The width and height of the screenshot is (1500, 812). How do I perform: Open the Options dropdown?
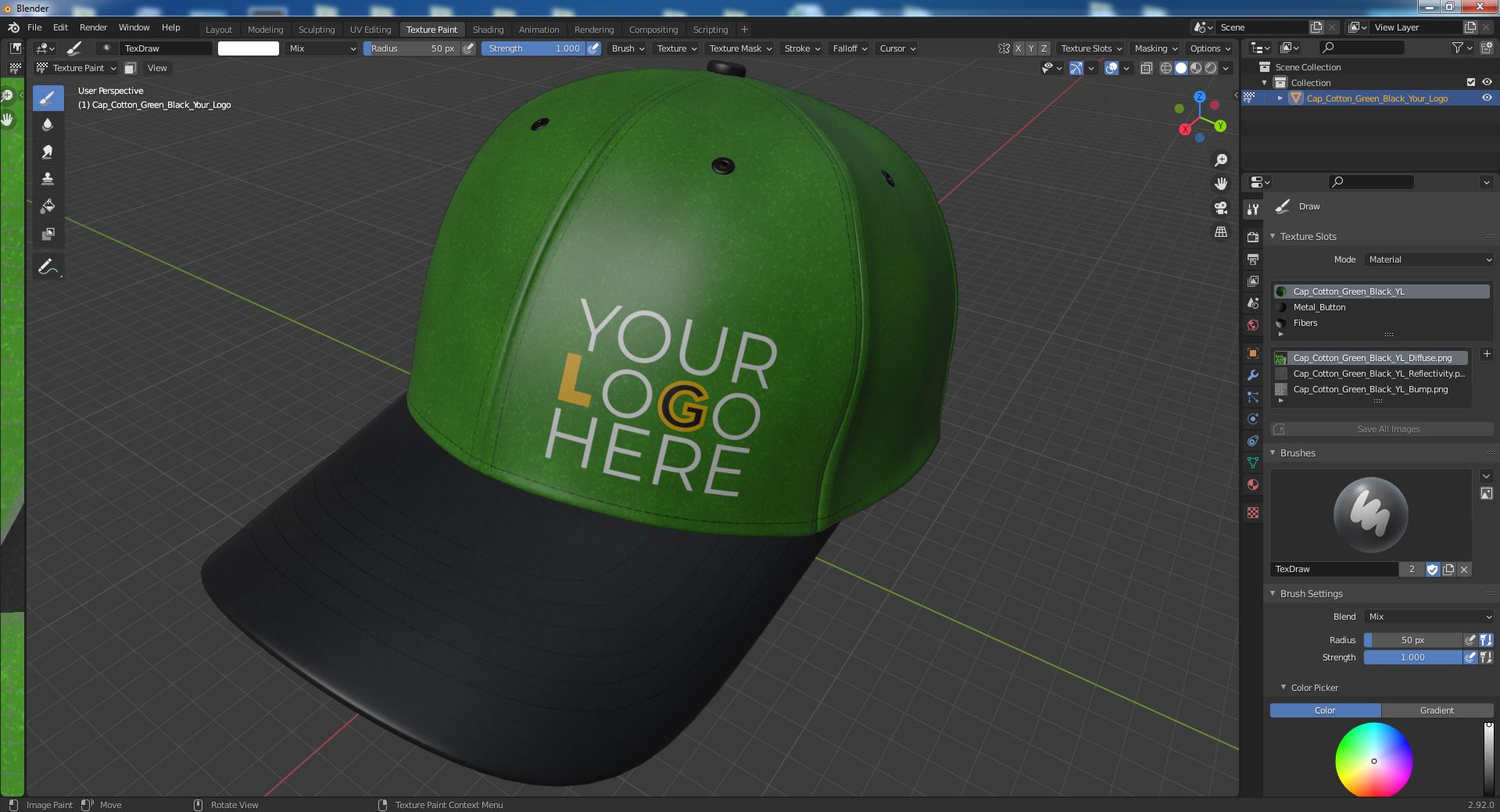1209,48
